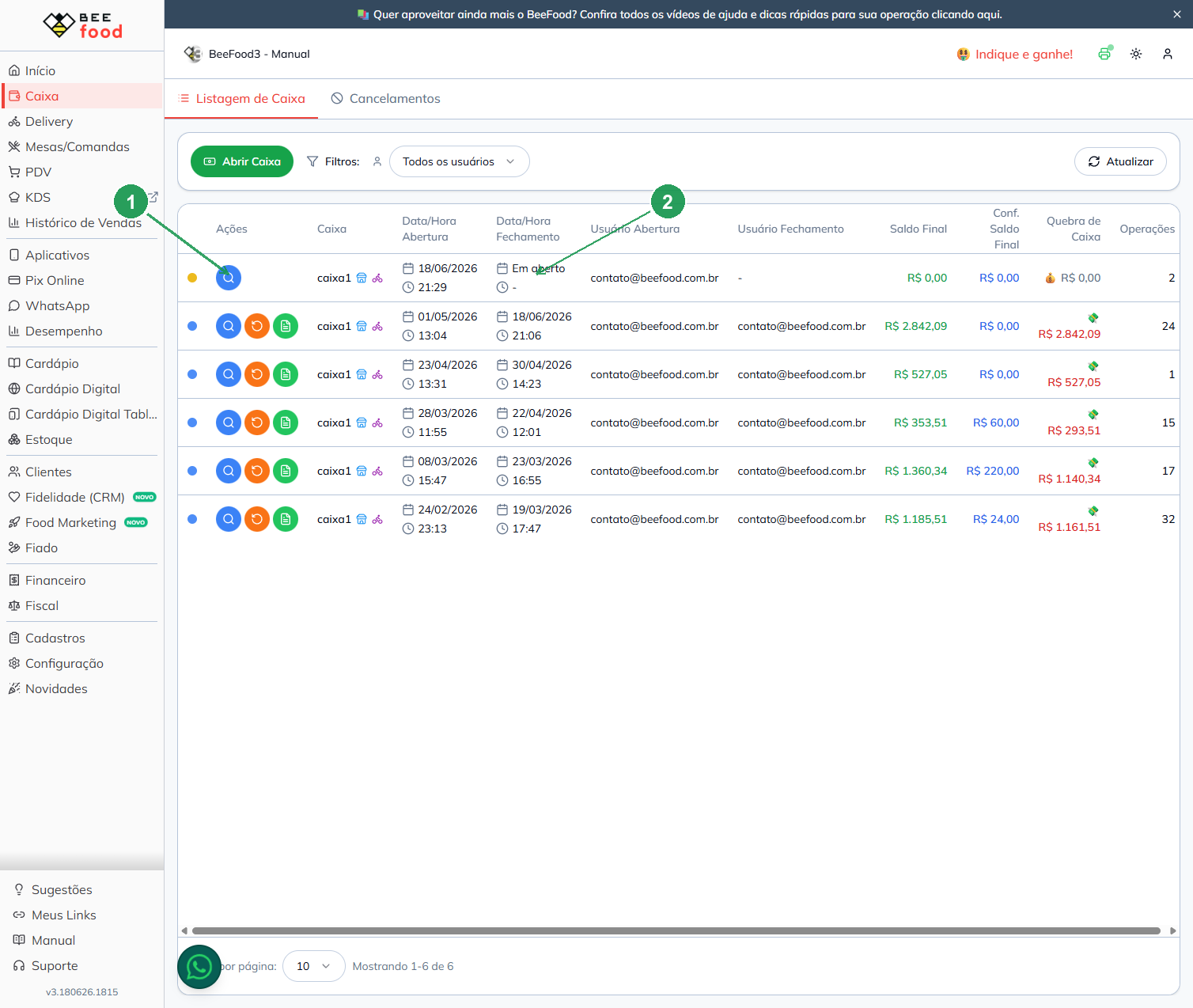Open Delivery in sidebar

click(x=82, y=121)
